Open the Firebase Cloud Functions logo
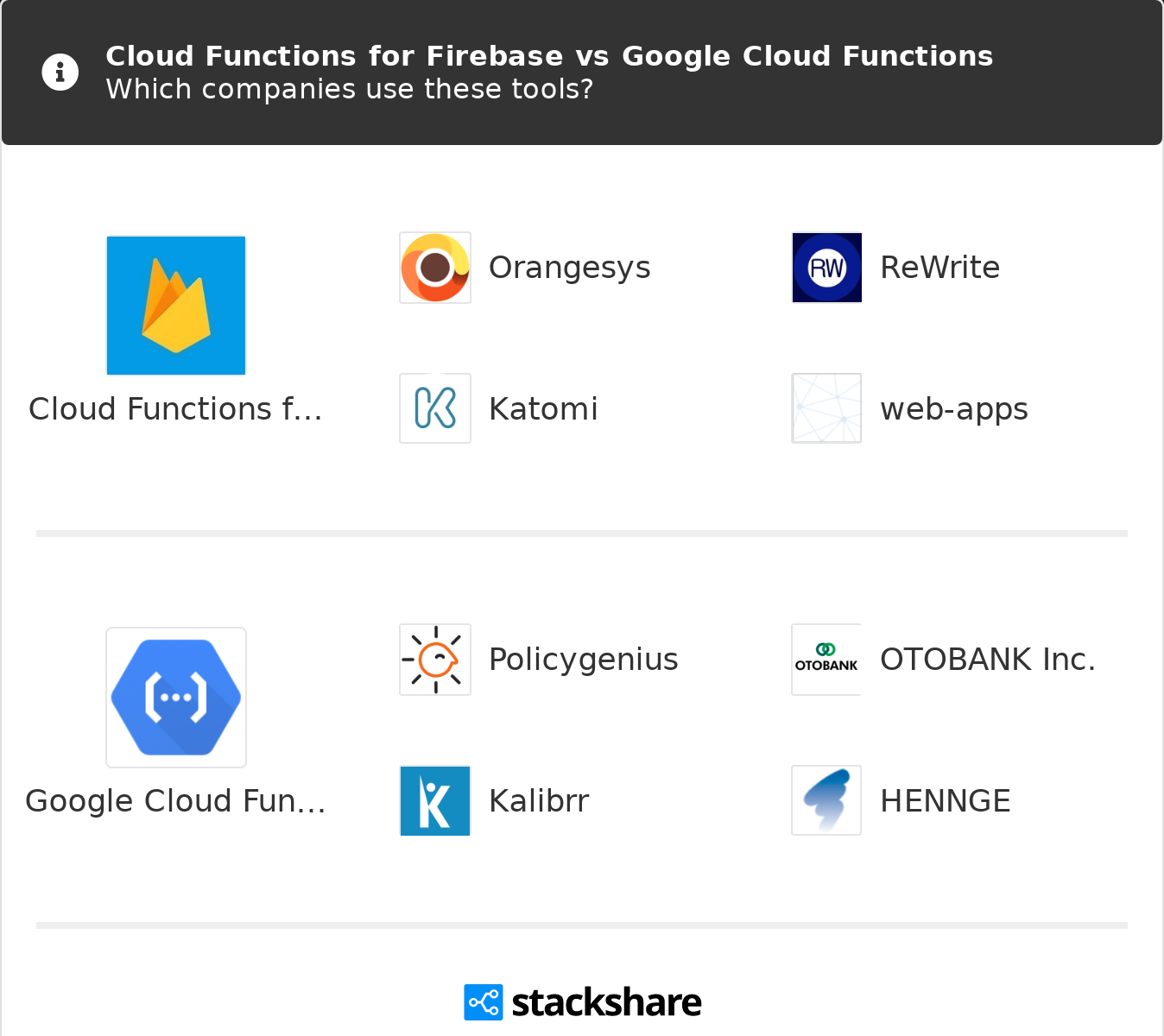The width and height of the screenshot is (1164, 1036). coord(176,306)
